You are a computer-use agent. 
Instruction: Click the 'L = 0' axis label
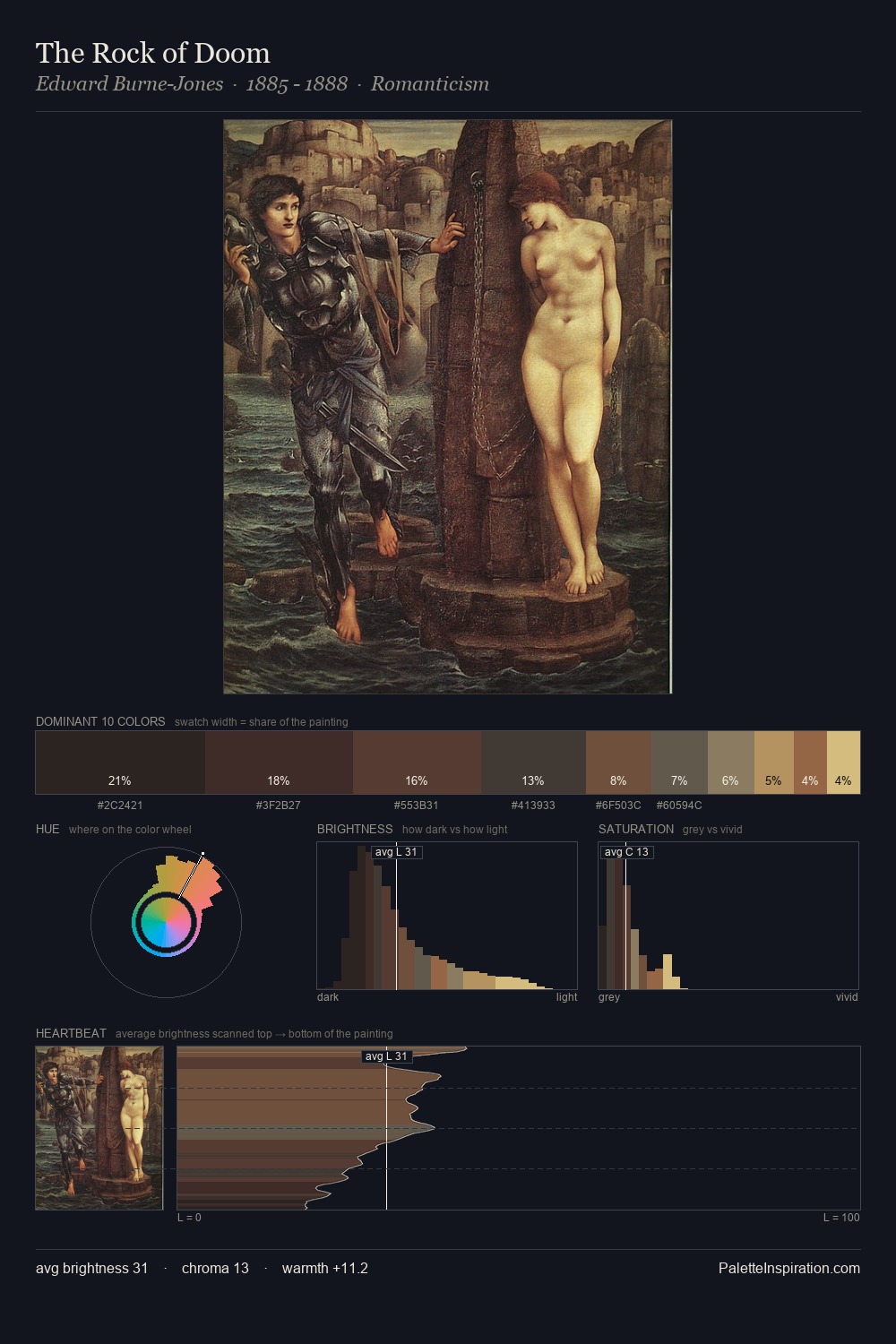click(x=189, y=1218)
